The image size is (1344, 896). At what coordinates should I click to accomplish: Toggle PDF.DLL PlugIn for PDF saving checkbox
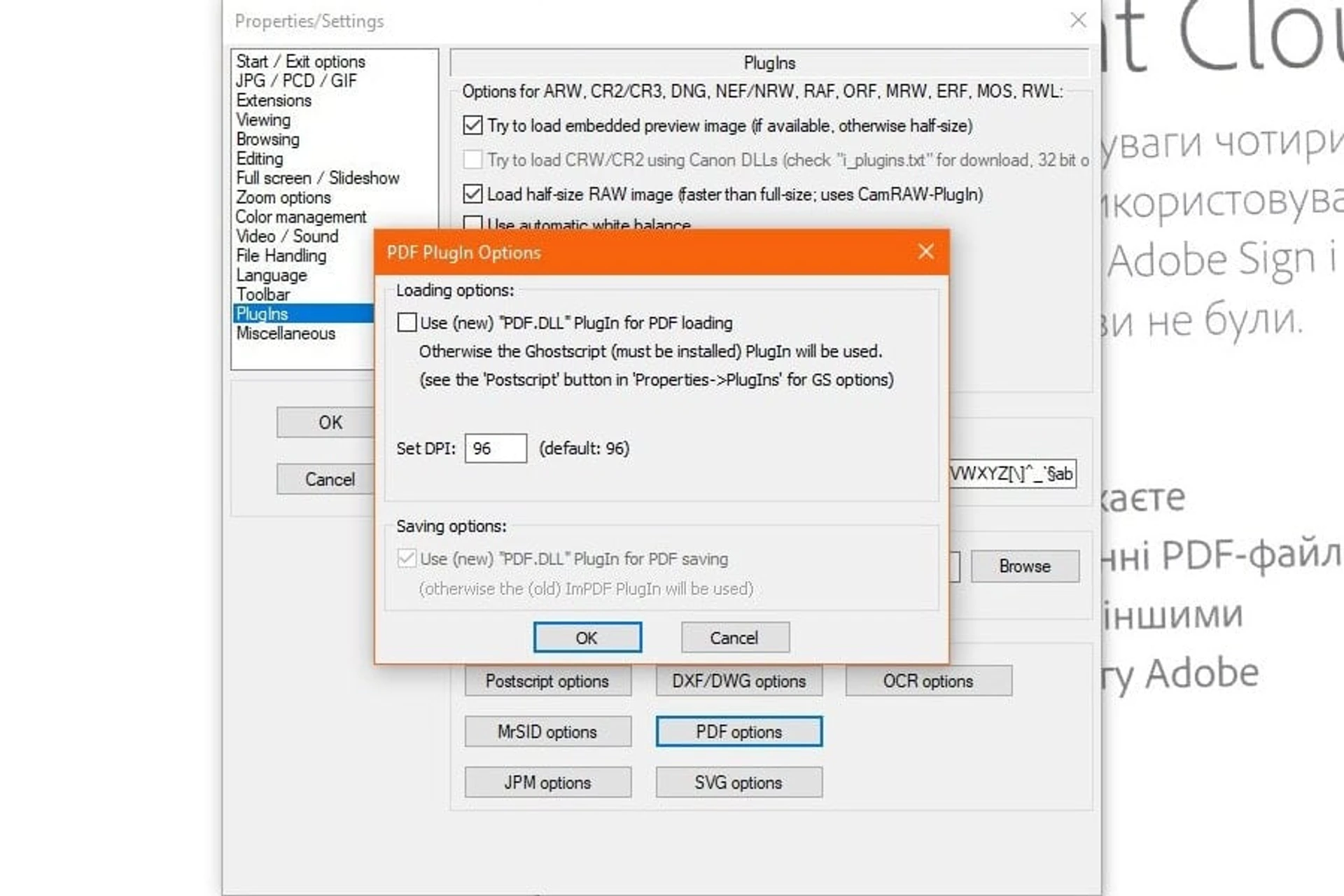(407, 559)
